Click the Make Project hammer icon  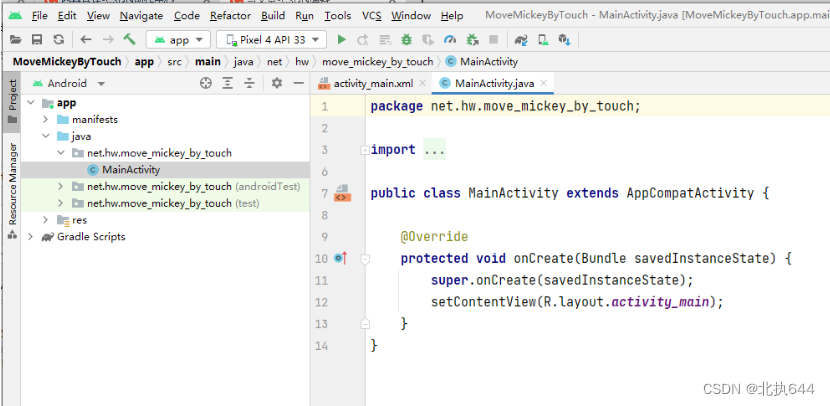[130, 39]
